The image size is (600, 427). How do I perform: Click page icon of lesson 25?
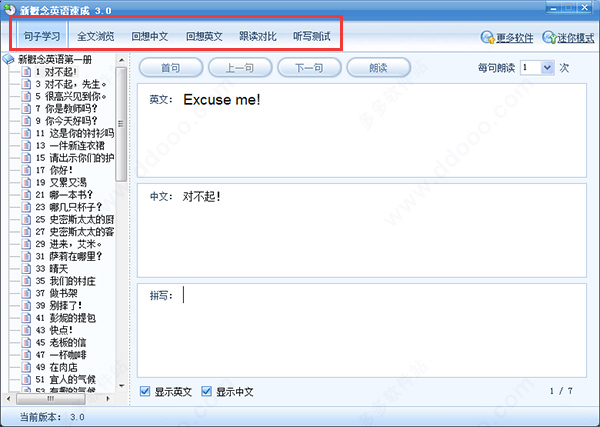coord(26,219)
